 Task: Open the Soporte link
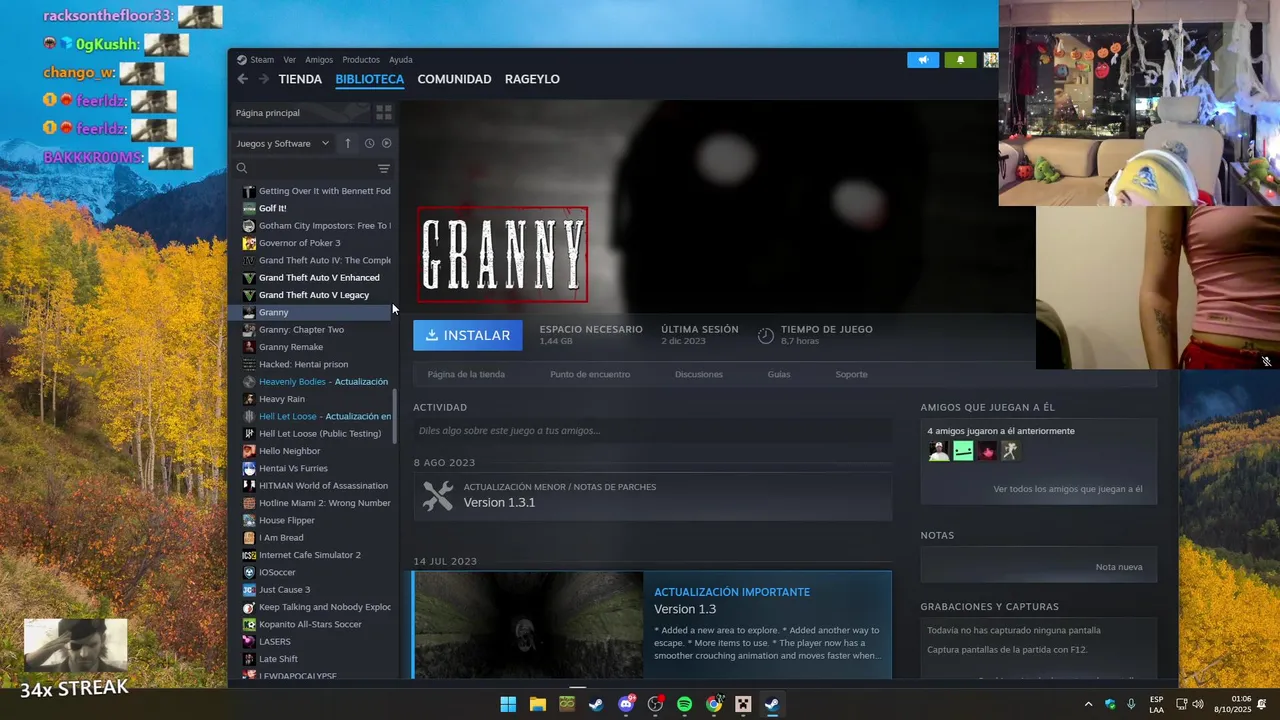click(851, 374)
